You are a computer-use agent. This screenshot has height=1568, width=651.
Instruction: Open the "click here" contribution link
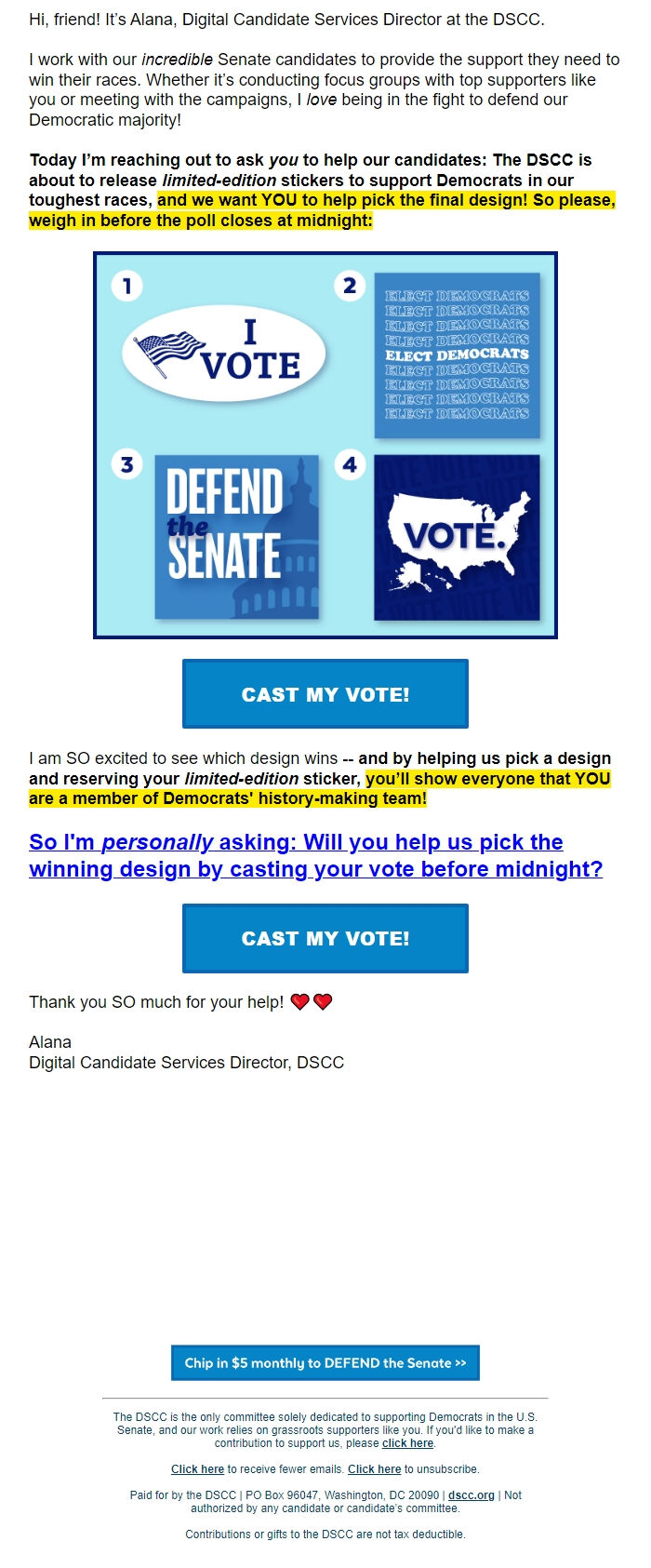[406, 1443]
